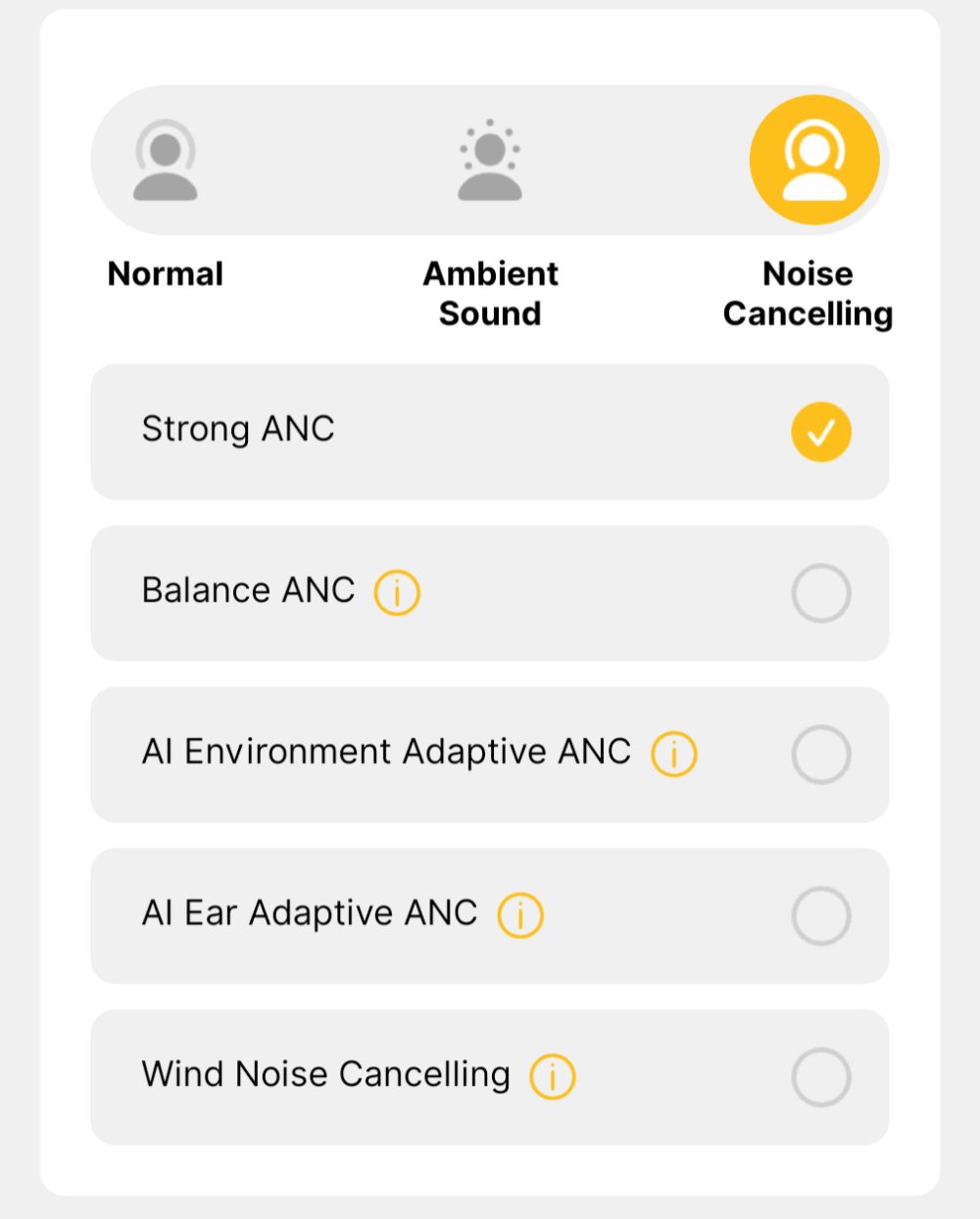Click AI Environment Adaptive ANC label text
Screen dimensions: 980x1219
386,752
